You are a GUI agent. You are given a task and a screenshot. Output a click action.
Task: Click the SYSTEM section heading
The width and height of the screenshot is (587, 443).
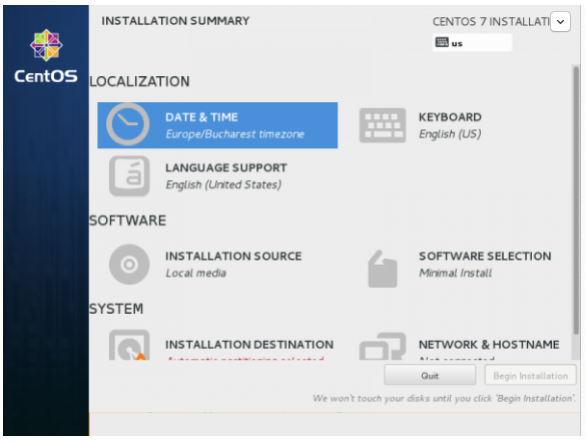pyautogui.click(x=116, y=309)
